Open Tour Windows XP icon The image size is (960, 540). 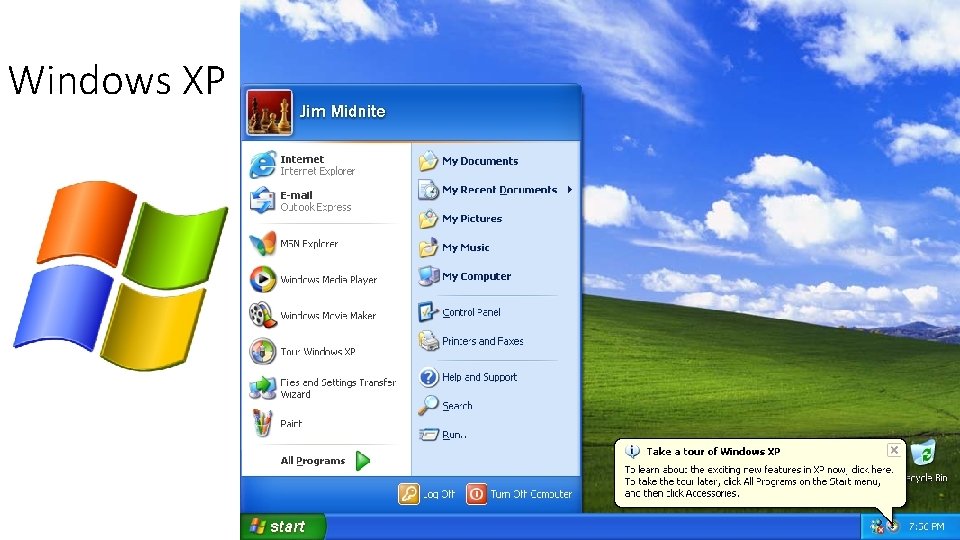263,351
